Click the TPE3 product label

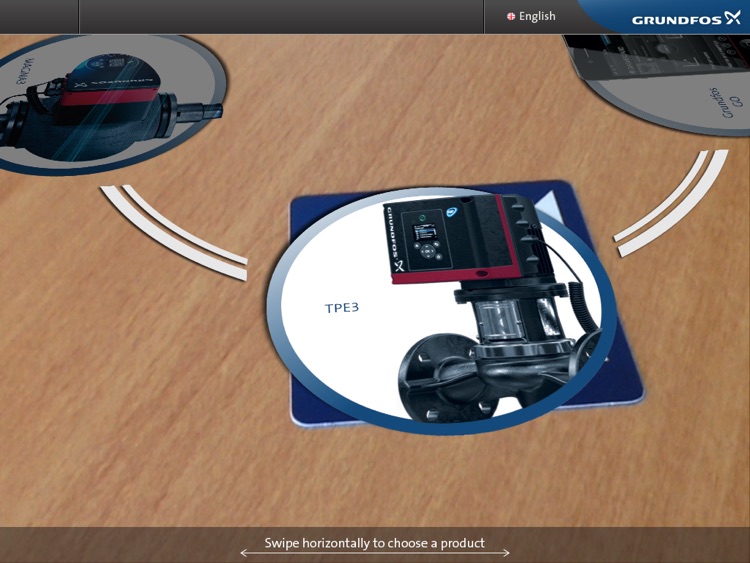point(342,308)
